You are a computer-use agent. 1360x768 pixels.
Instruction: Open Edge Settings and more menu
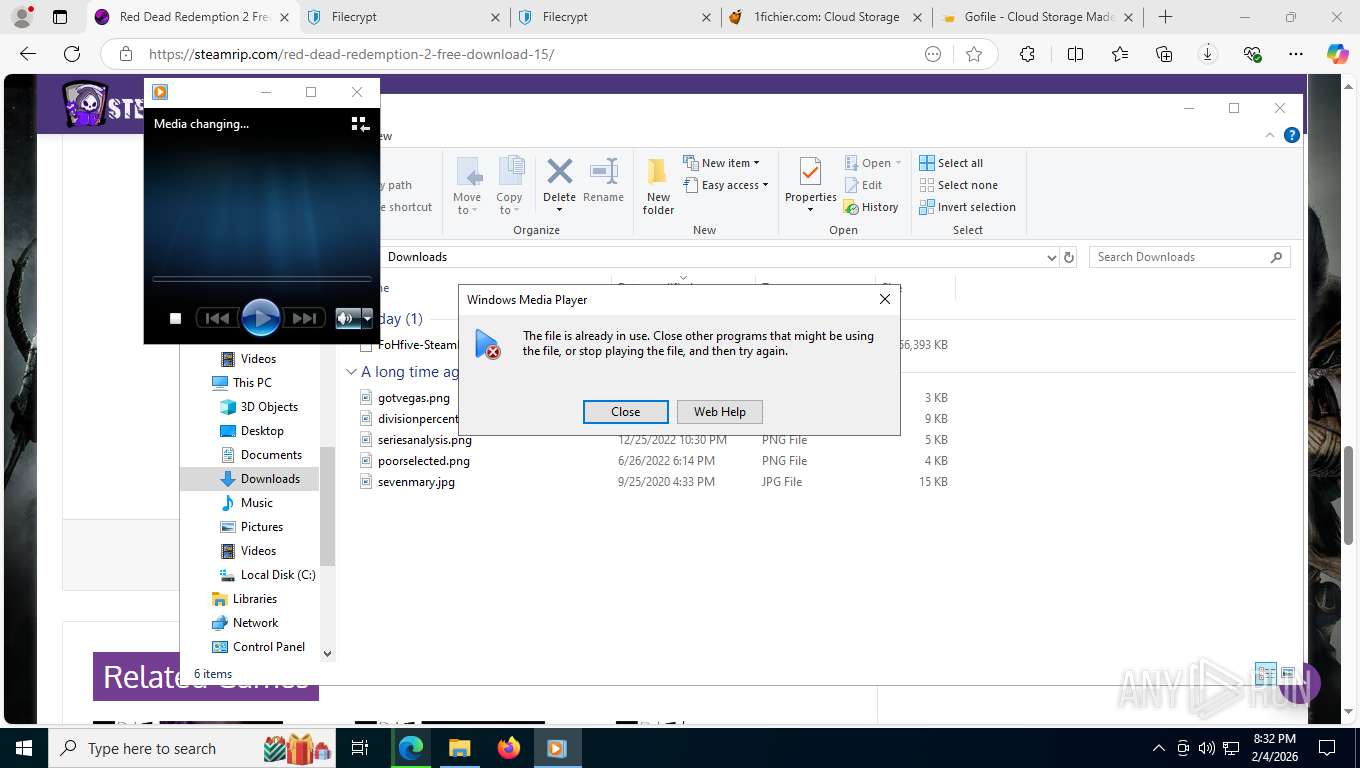point(1296,54)
